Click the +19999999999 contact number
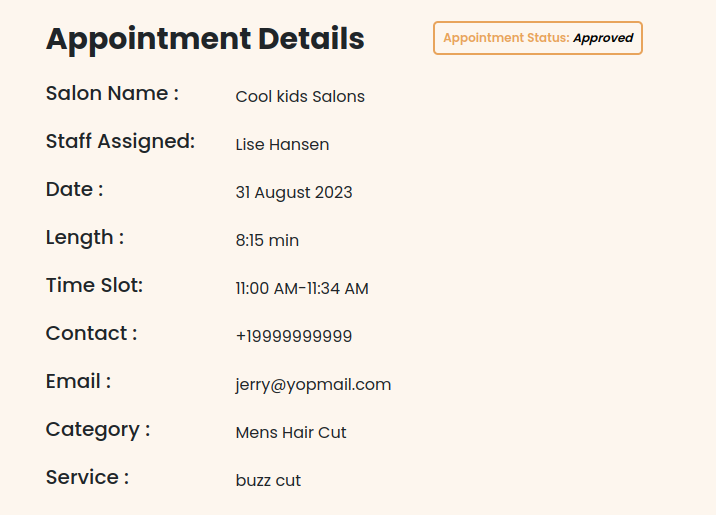This screenshot has height=515, width=716. pyautogui.click(x=294, y=337)
